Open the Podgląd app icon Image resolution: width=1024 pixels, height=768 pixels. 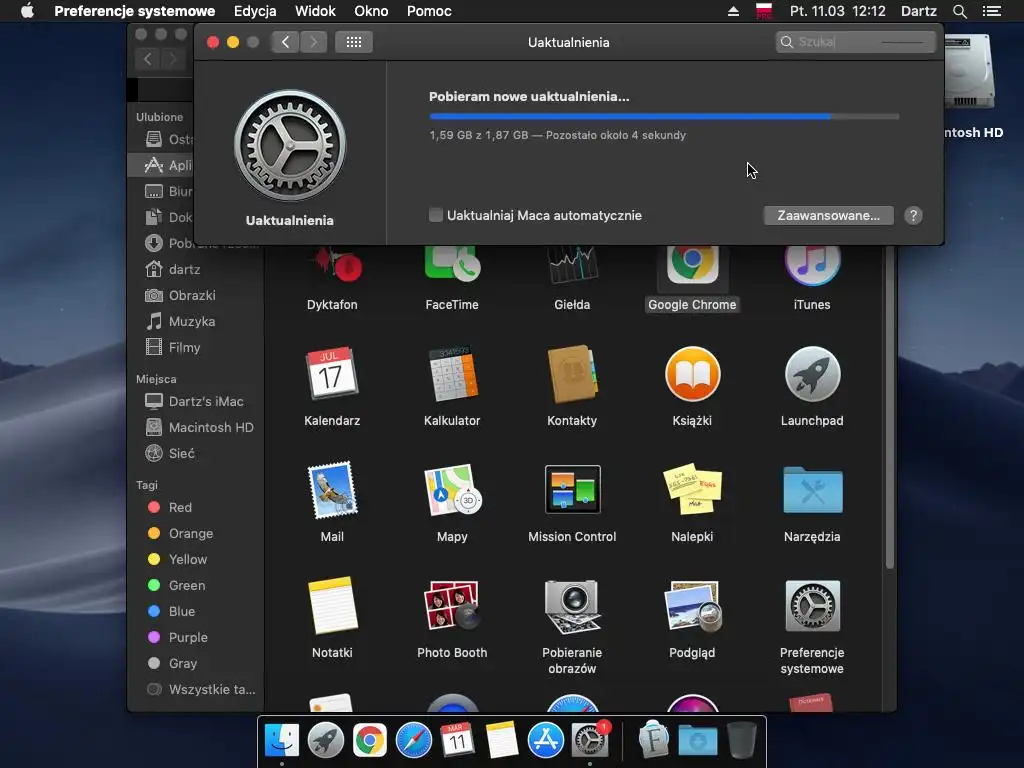pos(692,605)
